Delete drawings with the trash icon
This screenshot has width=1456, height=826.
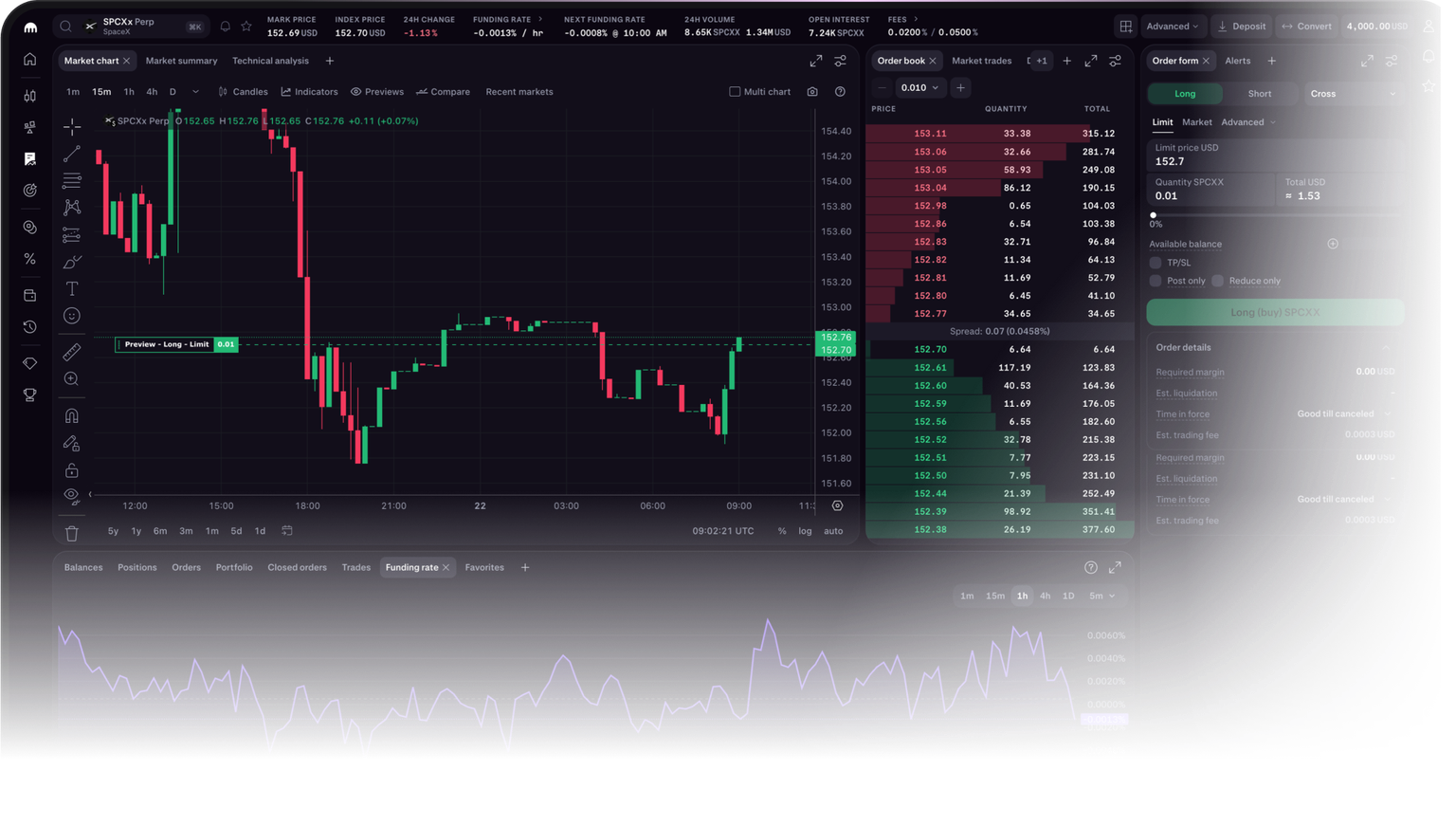(x=72, y=533)
